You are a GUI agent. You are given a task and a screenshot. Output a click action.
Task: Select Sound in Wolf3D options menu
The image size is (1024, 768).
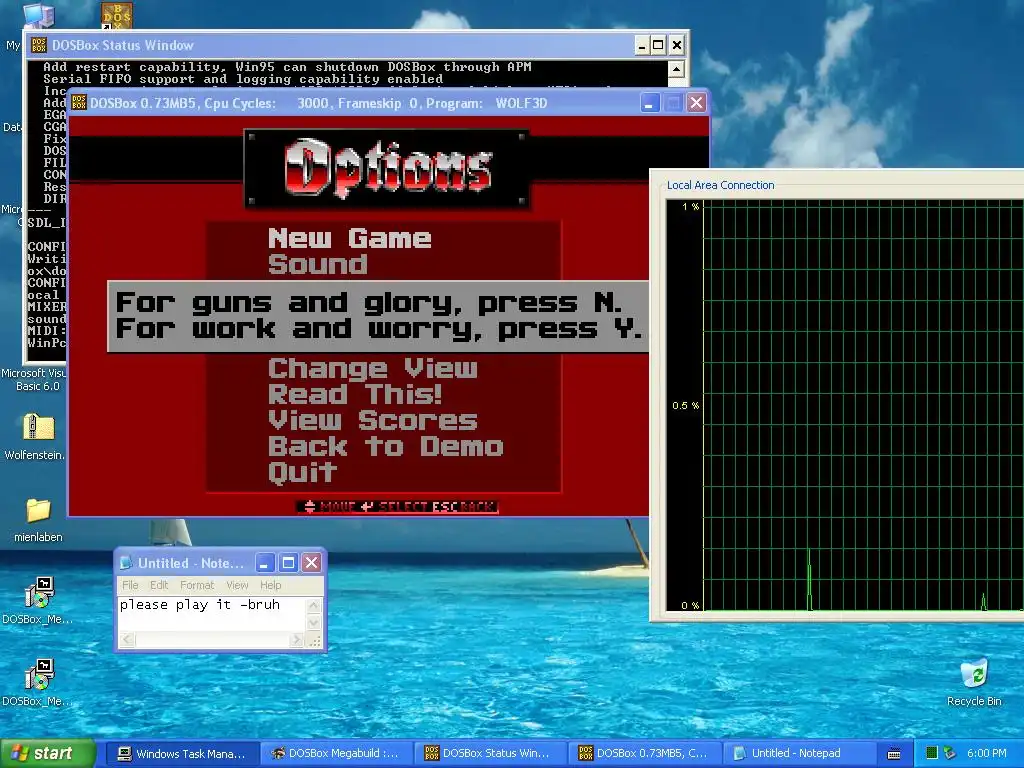317,264
